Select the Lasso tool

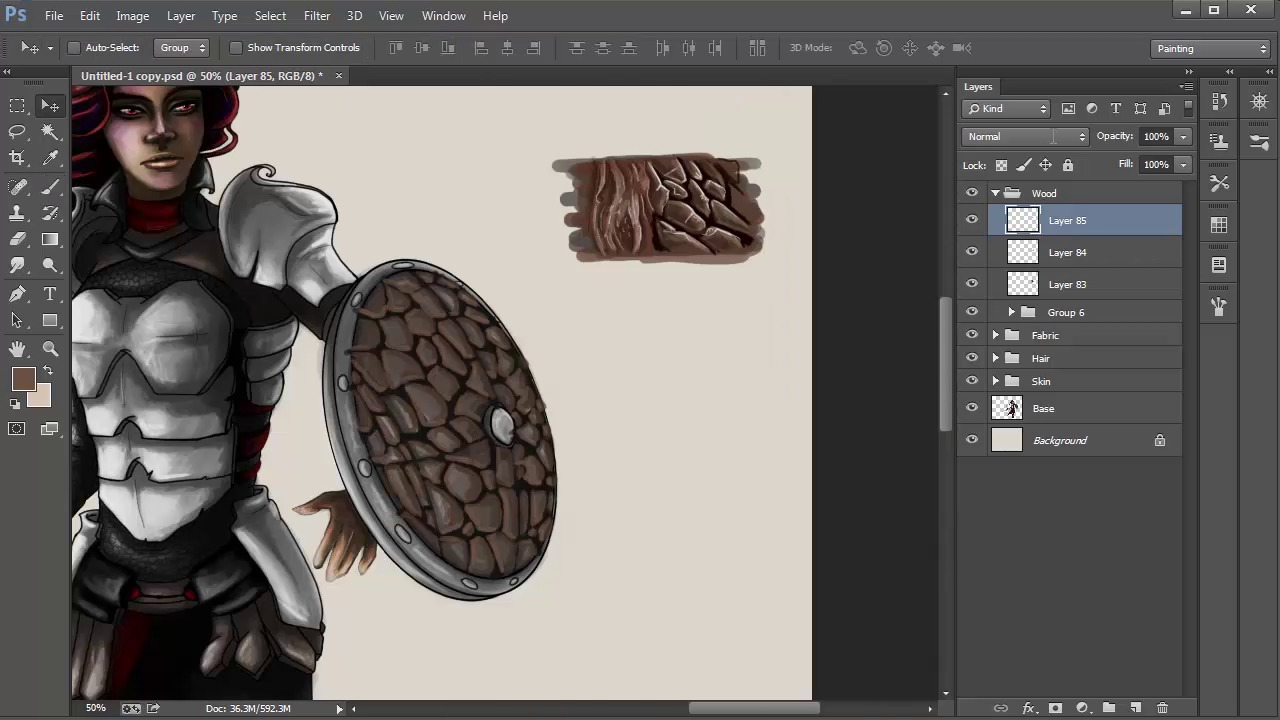tap(17, 132)
